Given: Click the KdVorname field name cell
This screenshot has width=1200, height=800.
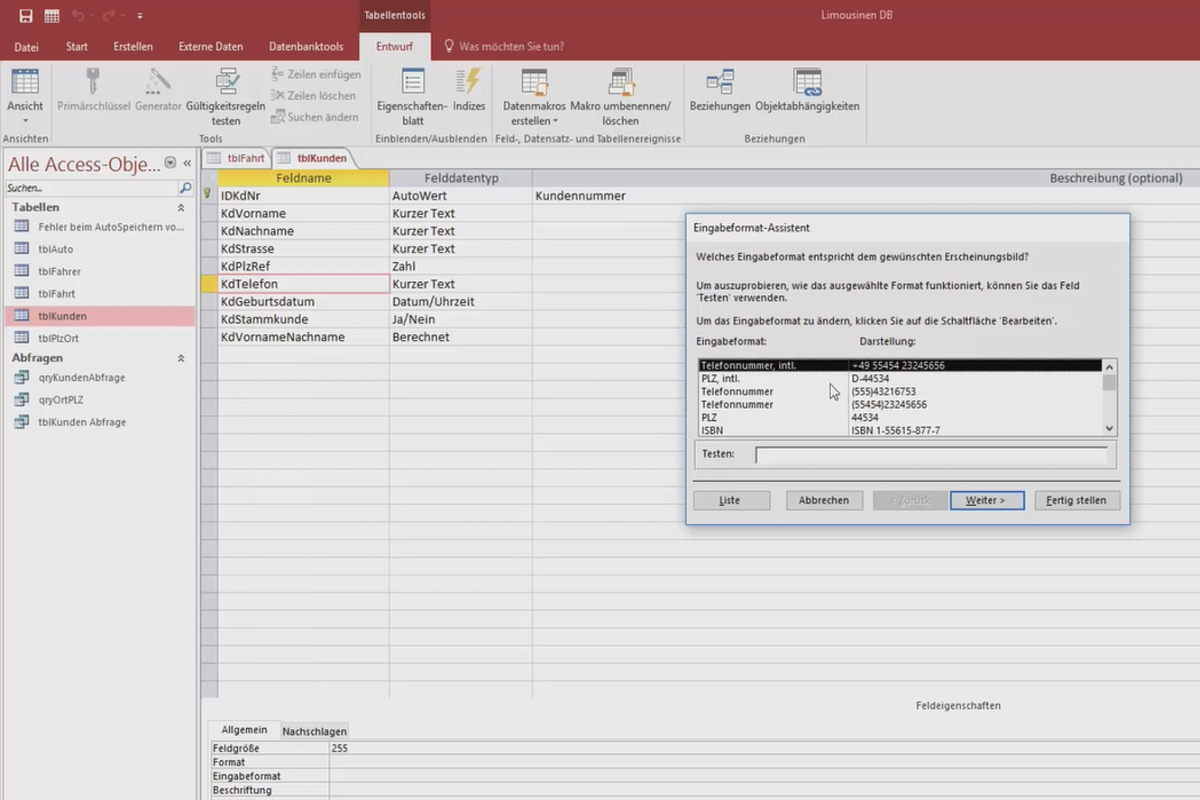Looking at the screenshot, I should [303, 213].
